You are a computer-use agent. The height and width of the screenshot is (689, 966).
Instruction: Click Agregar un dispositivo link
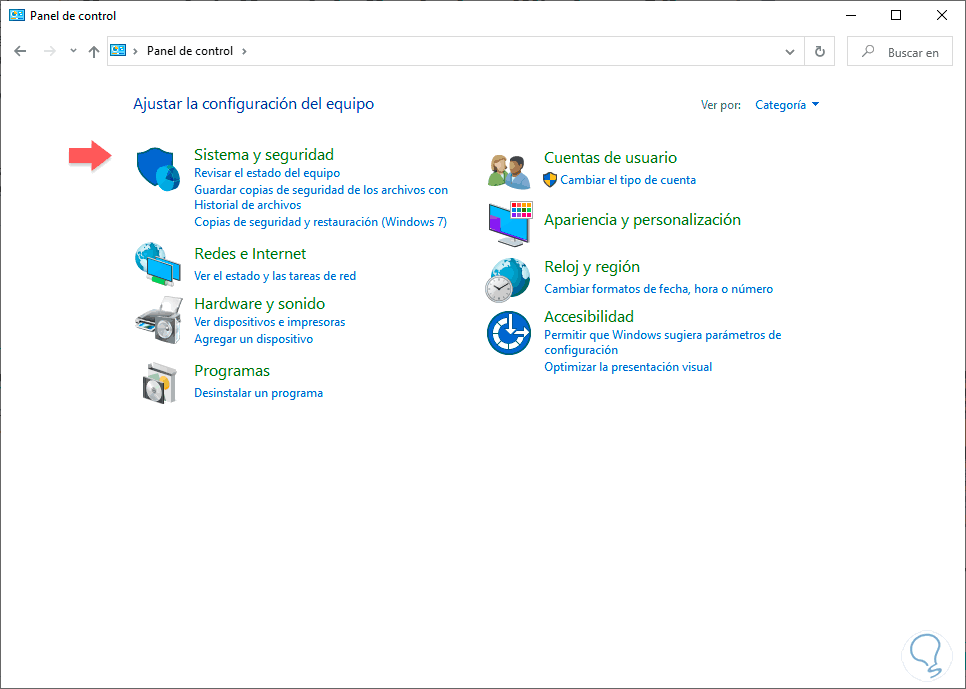[253, 339]
